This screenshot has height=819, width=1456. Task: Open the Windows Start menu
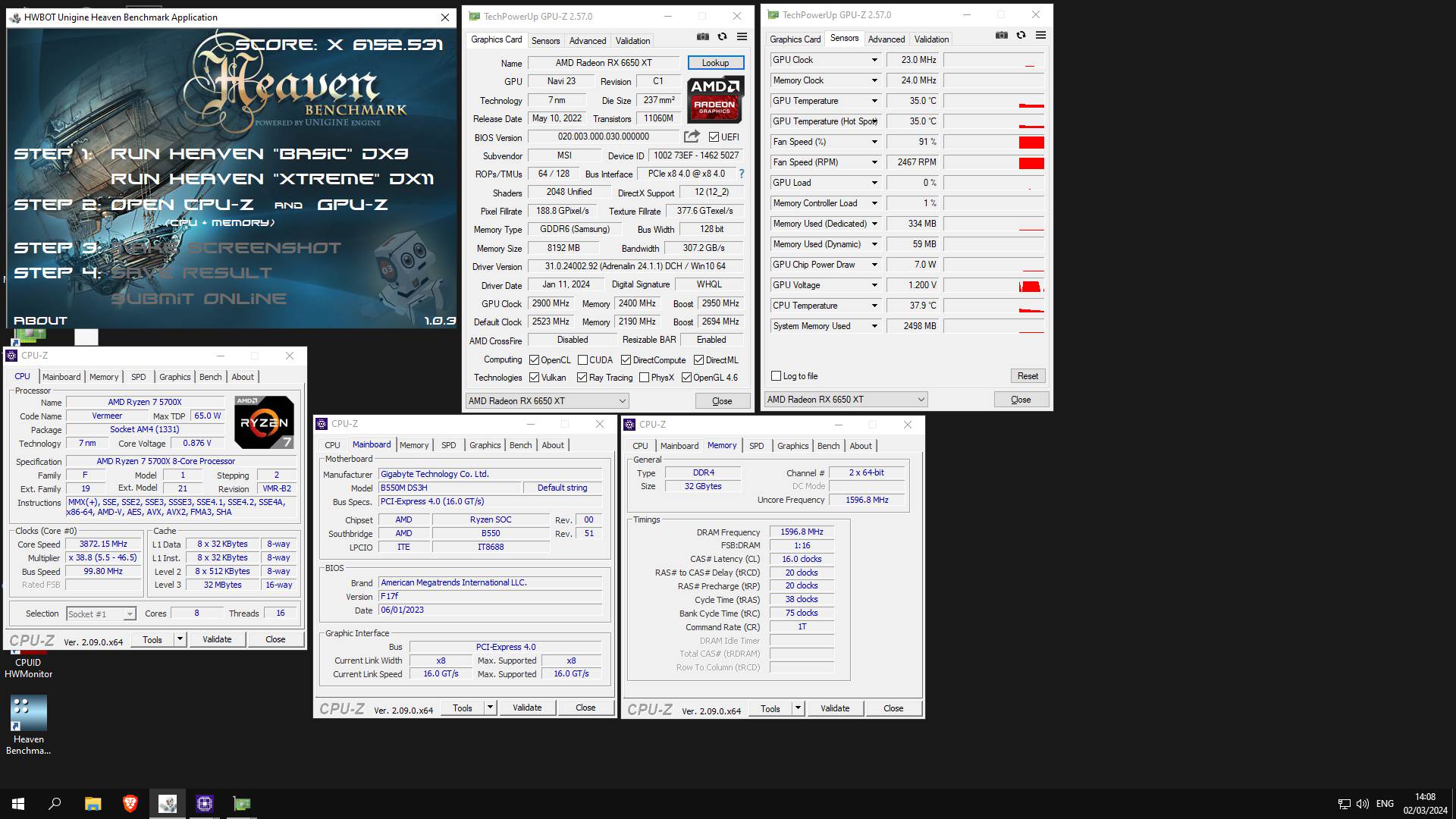[18, 804]
